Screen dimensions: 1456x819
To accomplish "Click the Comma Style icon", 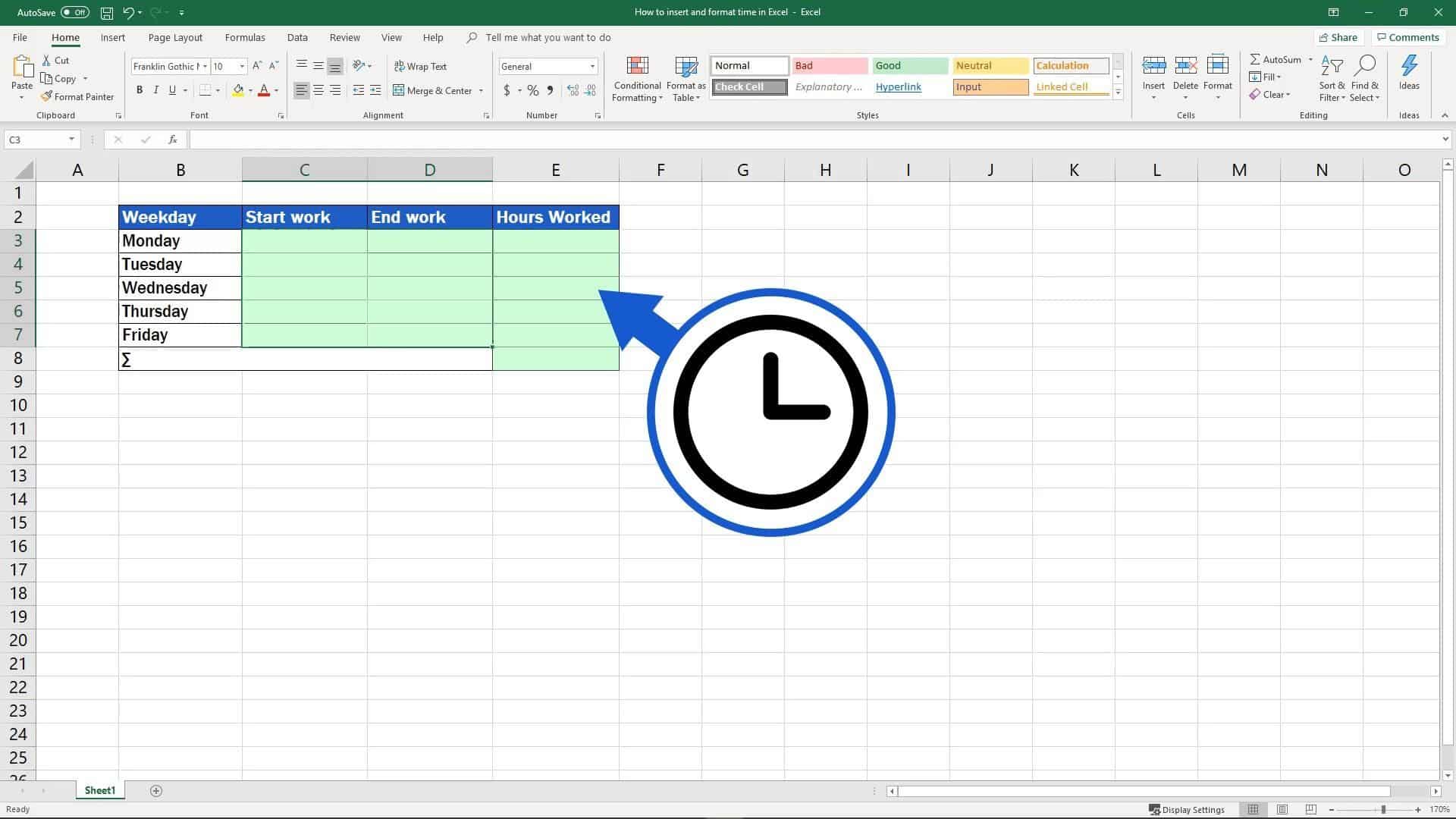I will tap(551, 90).
